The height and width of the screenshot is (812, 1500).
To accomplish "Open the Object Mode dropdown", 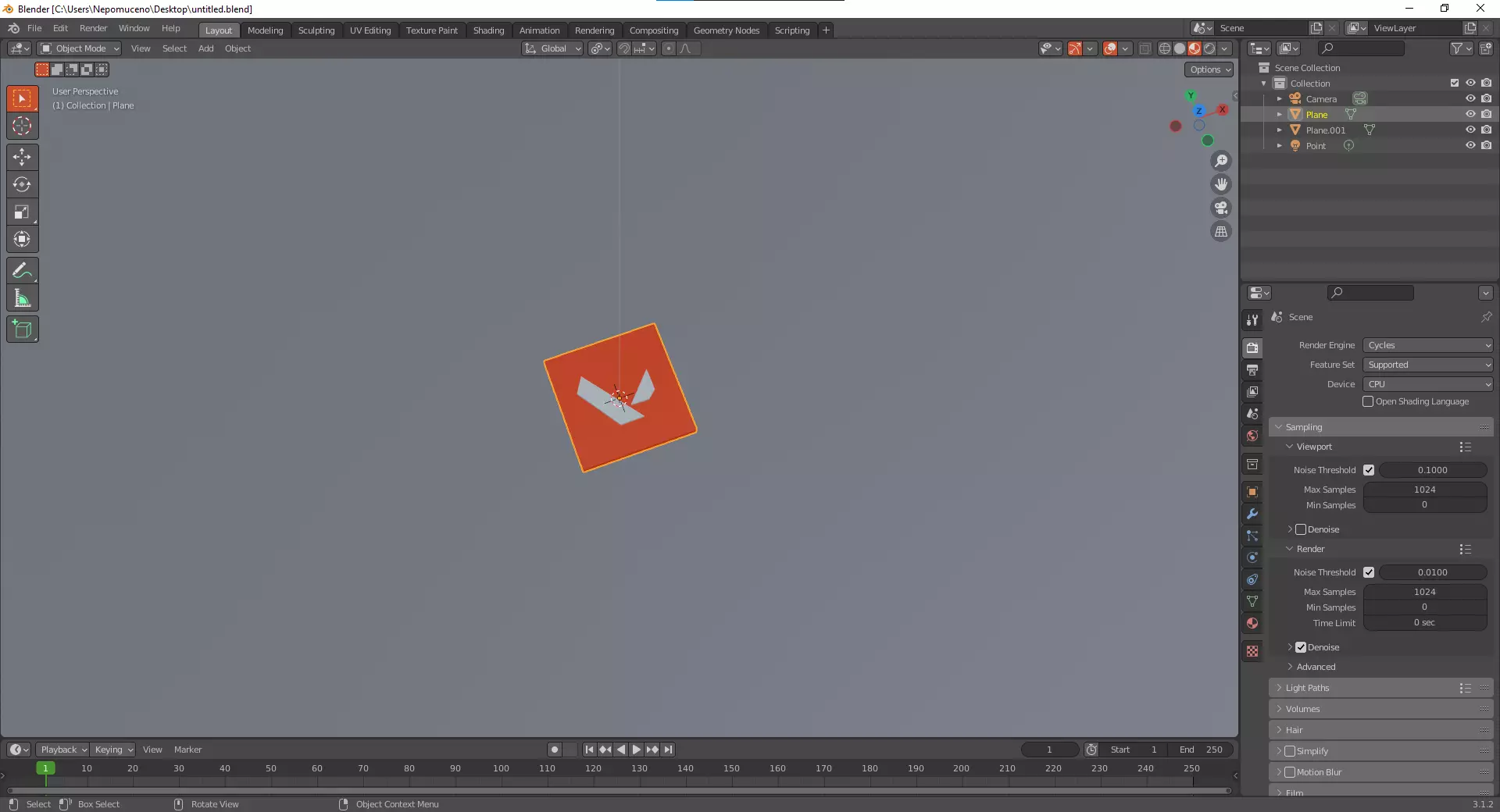I will click(80, 48).
